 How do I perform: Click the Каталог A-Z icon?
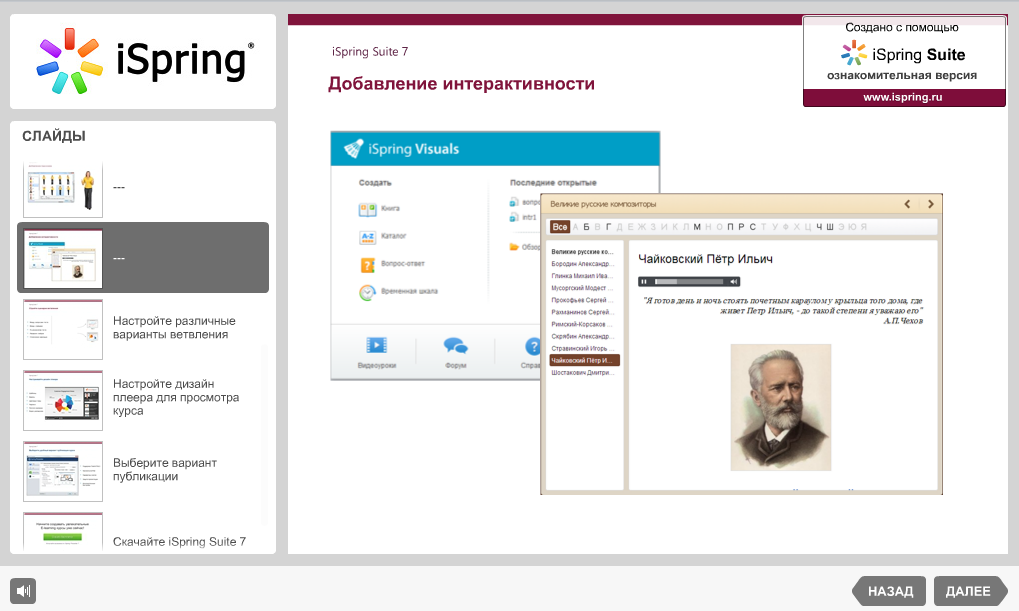tap(367, 237)
